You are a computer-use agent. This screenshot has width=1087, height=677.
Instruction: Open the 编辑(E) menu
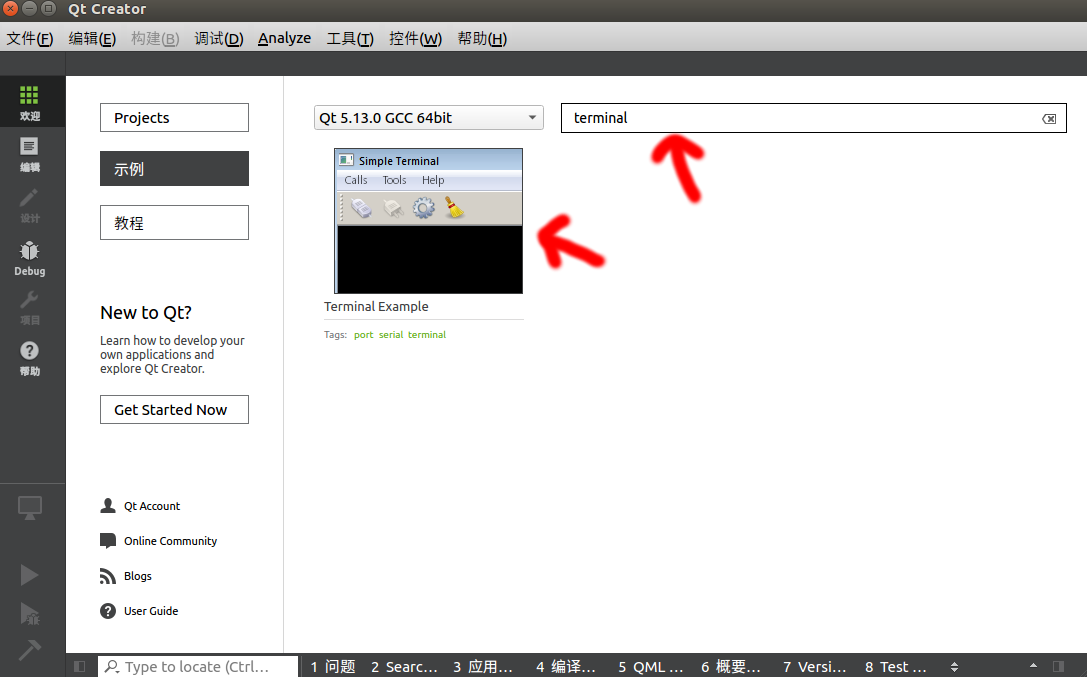click(x=92, y=39)
